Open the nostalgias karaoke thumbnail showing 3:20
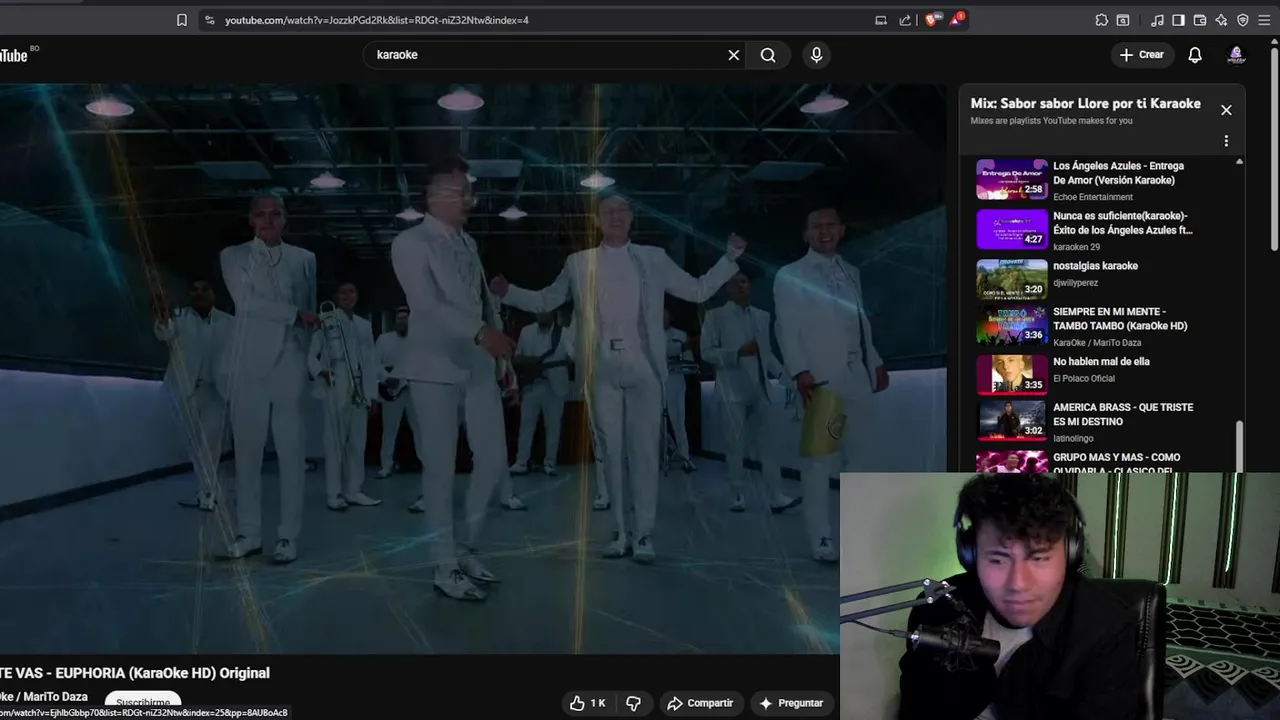 click(1012, 279)
